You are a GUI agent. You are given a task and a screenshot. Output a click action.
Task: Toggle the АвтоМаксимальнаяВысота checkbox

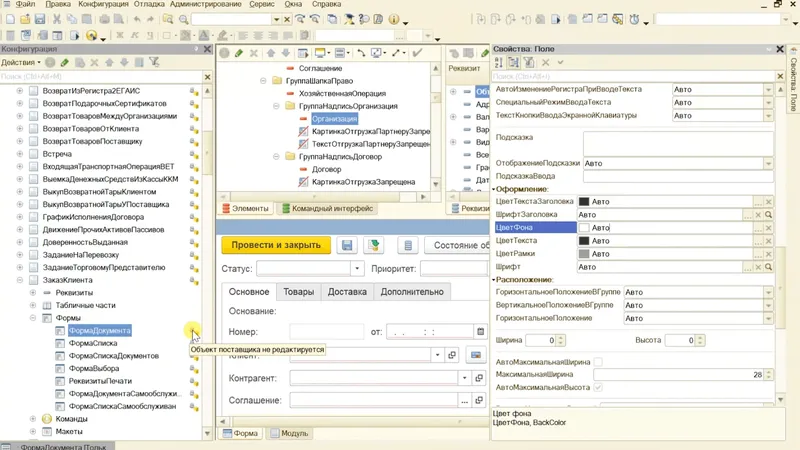(598, 387)
